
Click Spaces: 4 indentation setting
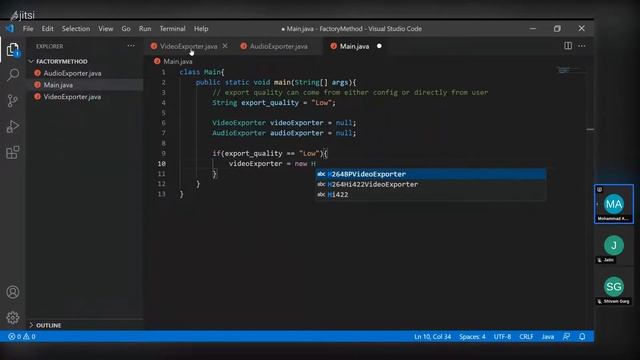click(x=472, y=336)
